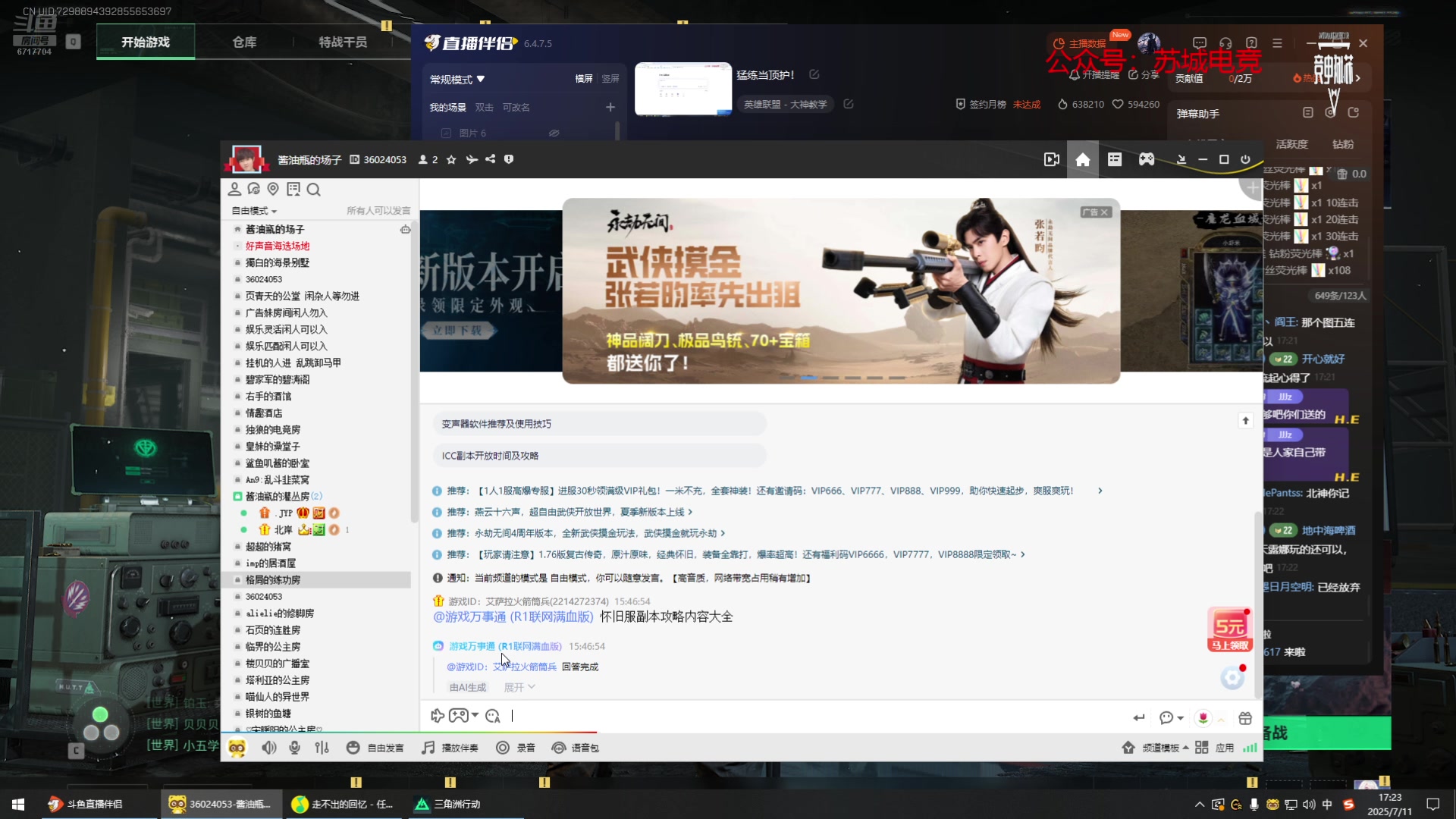The image size is (1456, 819).
Task: Click the owl avatar icon in the YY bottom bar
Action: (237, 748)
